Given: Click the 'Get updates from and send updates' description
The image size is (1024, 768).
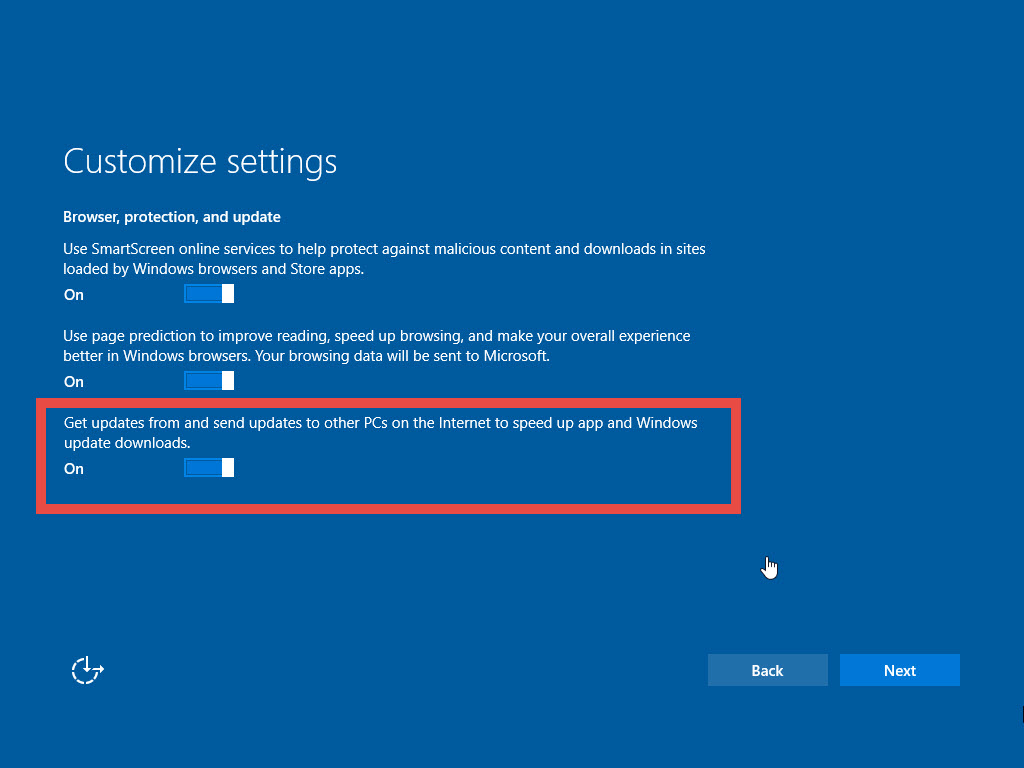Looking at the screenshot, I should coord(381,432).
